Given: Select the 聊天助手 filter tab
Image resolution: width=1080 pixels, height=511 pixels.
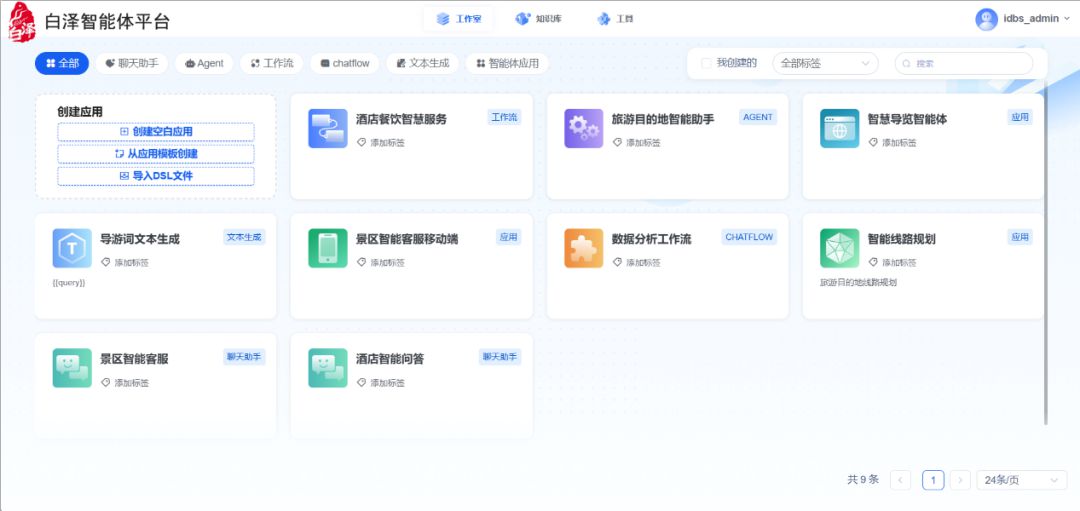Looking at the screenshot, I should (132, 63).
